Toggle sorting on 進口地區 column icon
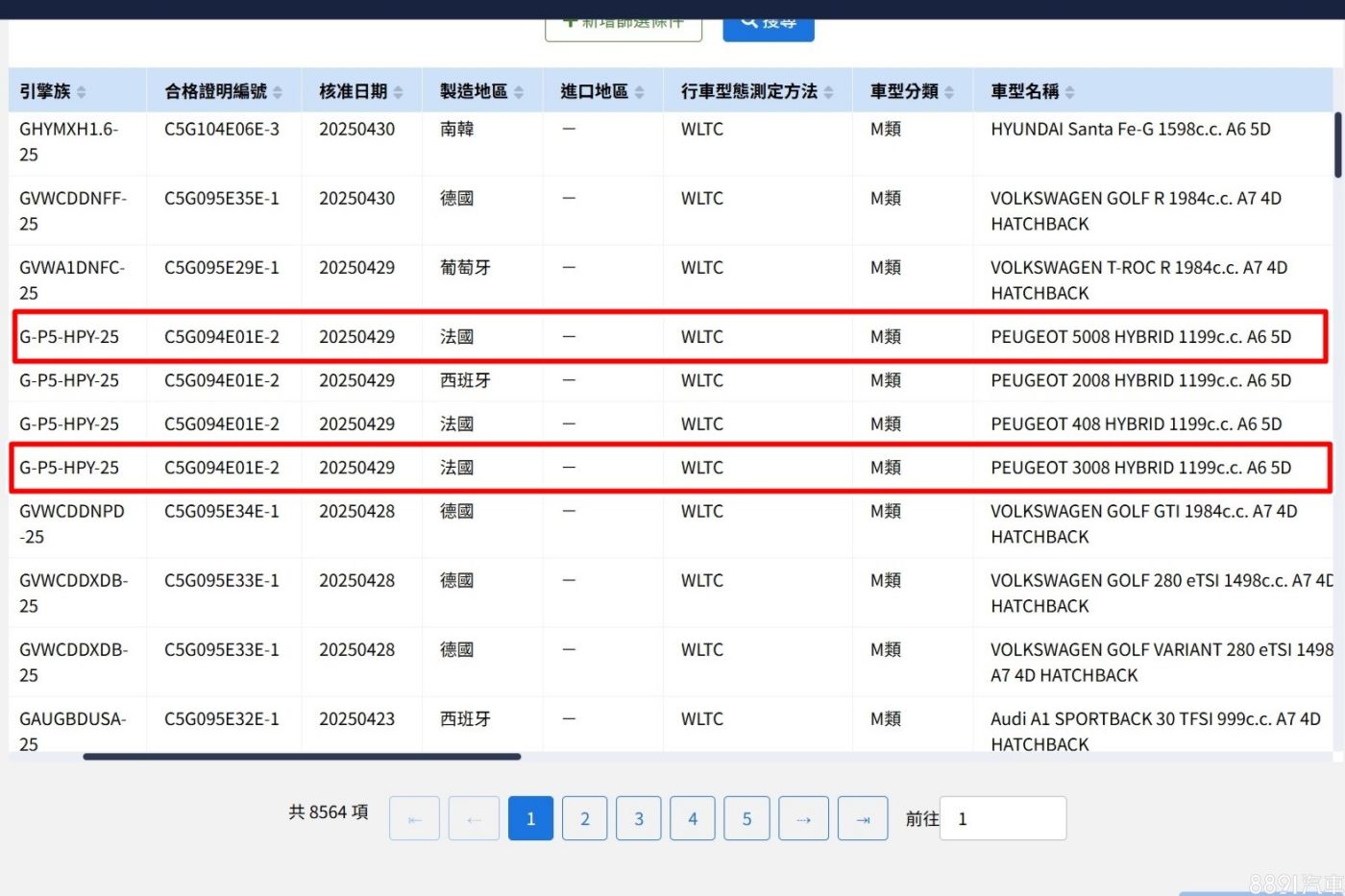This screenshot has height=896, width=1345. pyautogui.click(x=640, y=92)
